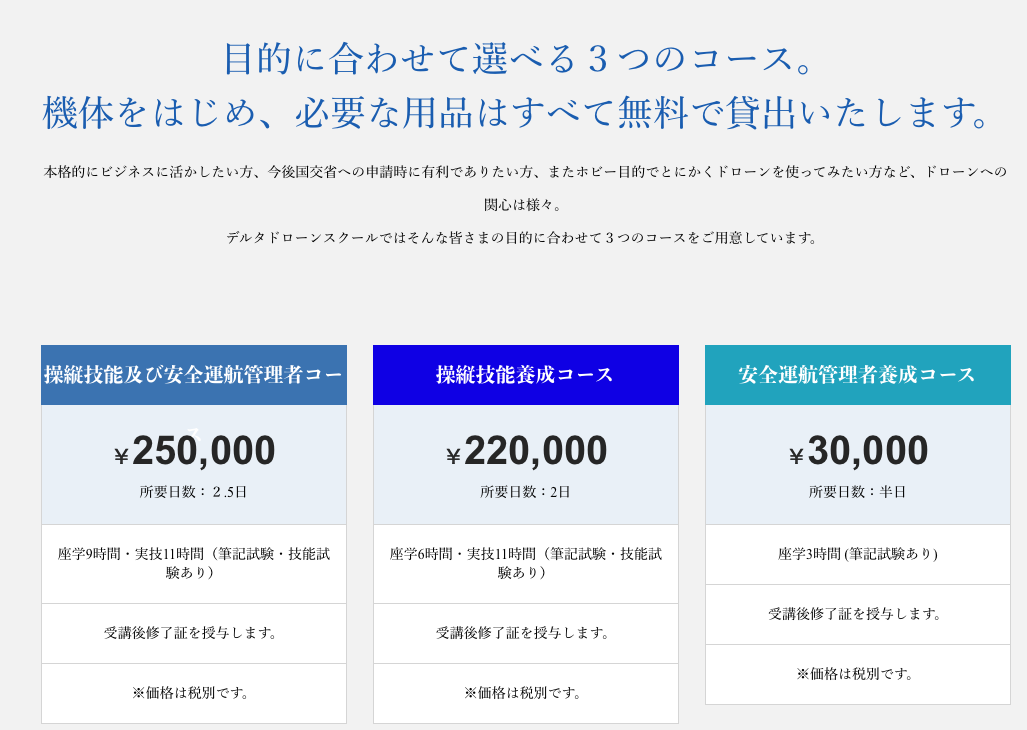Image resolution: width=1027 pixels, height=730 pixels.
Task: Click the デルタドローンスクールでは intro sentence
Action: coord(523,238)
